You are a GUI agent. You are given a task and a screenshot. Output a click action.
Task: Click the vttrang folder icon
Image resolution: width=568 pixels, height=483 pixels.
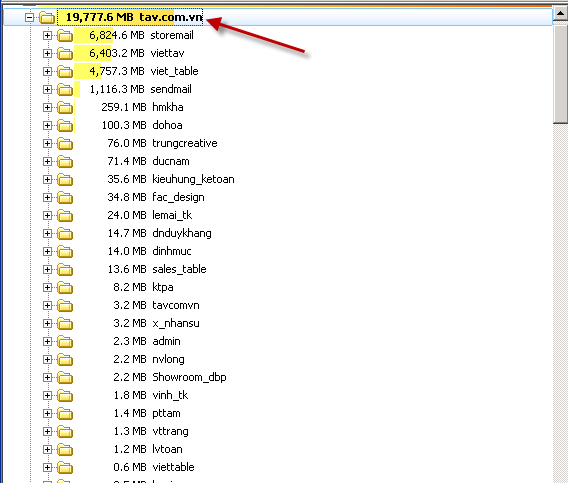point(65,432)
